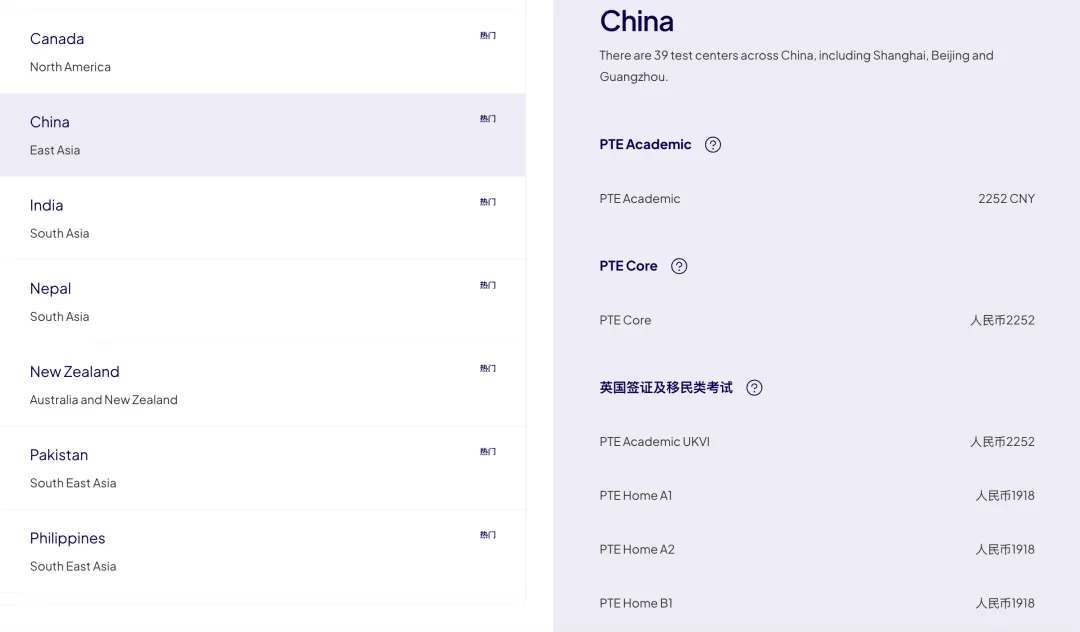The height and width of the screenshot is (632, 1080).
Task: Click the 2252 CNY price value
Action: point(1006,199)
